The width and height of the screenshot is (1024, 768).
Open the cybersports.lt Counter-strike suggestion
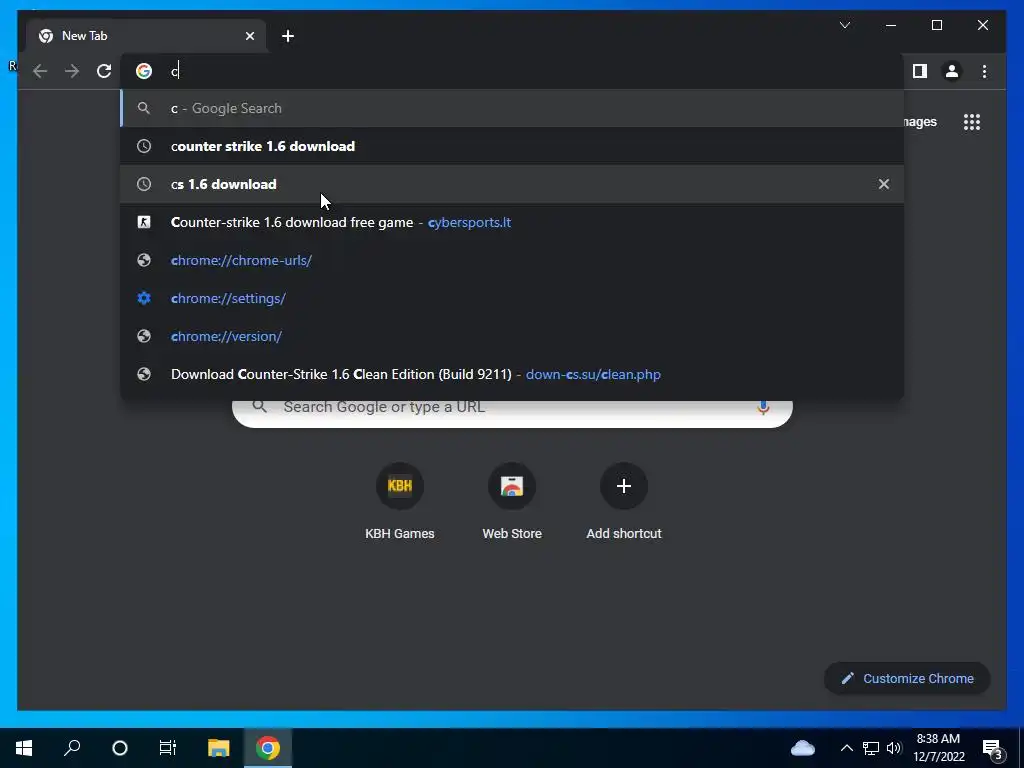[x=513, y=222]
